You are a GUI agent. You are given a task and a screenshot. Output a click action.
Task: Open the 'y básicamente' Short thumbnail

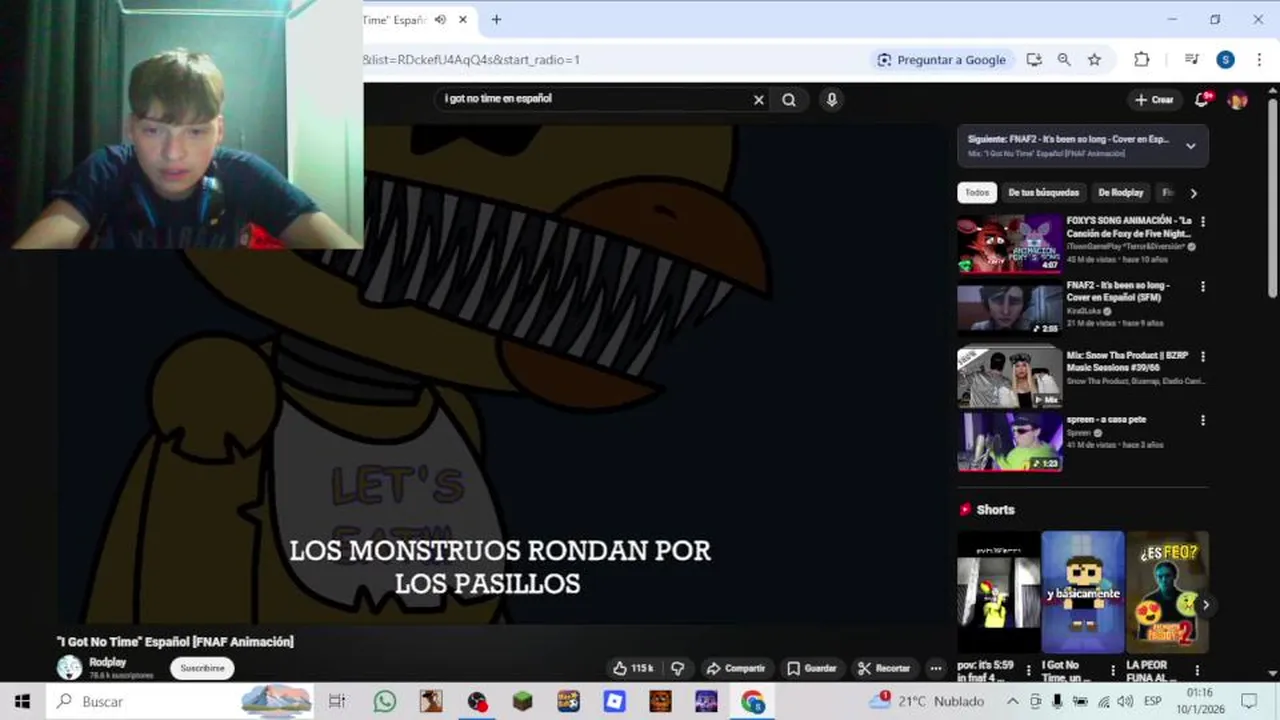tap(1083, 592)
